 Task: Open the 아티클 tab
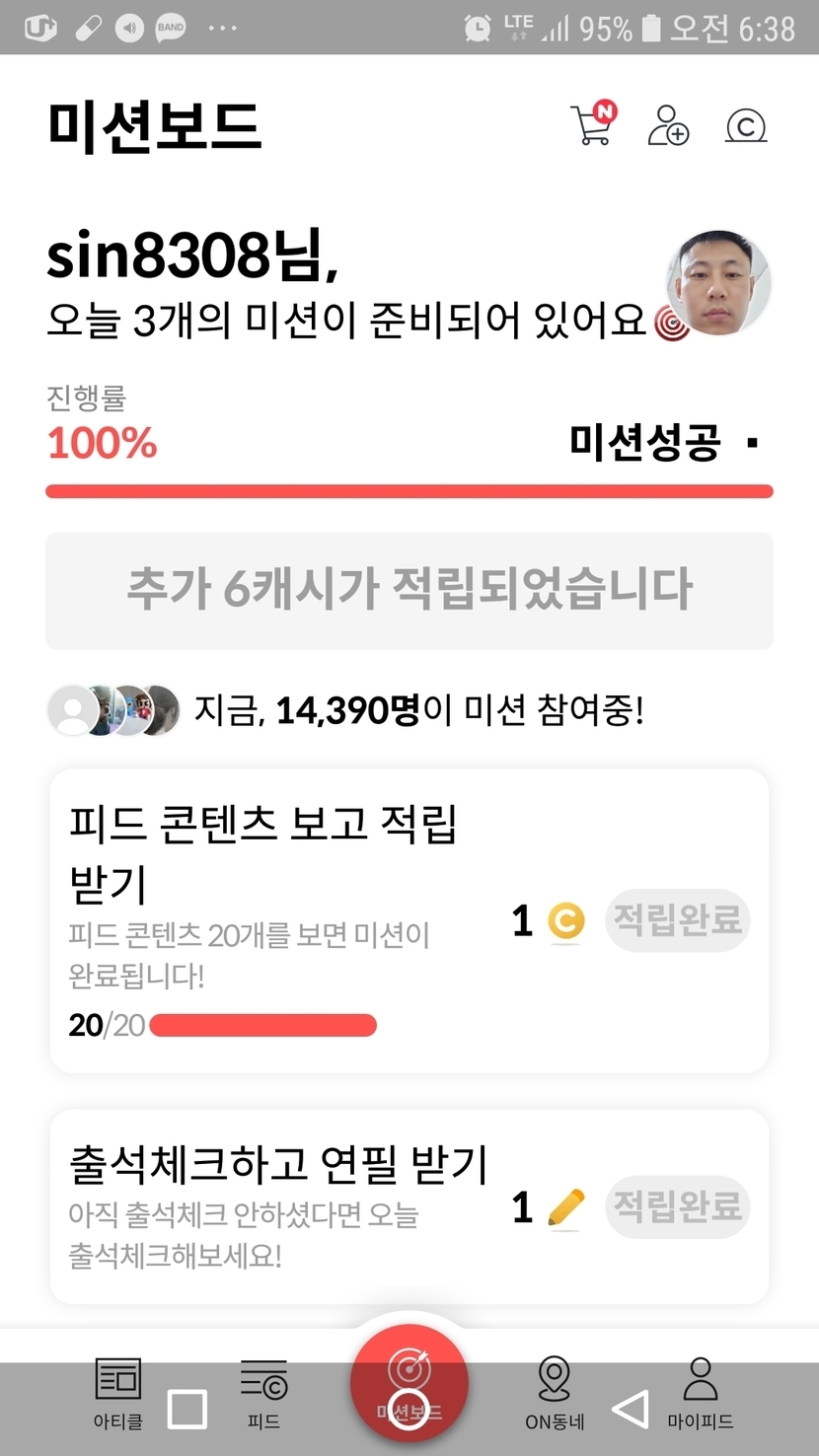[118, 1391]
